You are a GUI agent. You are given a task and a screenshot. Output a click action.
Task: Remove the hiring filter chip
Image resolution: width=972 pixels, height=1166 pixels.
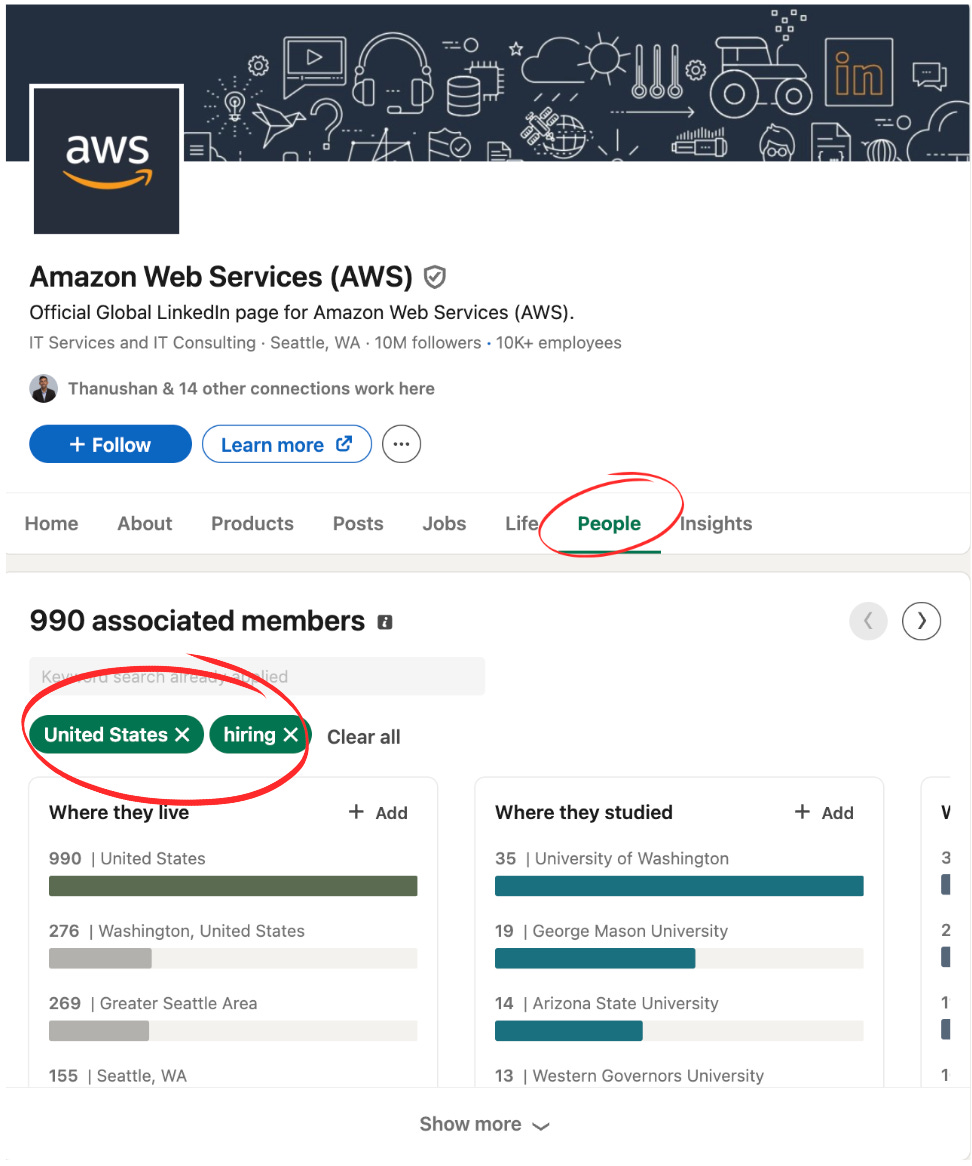tap(291, 735)
